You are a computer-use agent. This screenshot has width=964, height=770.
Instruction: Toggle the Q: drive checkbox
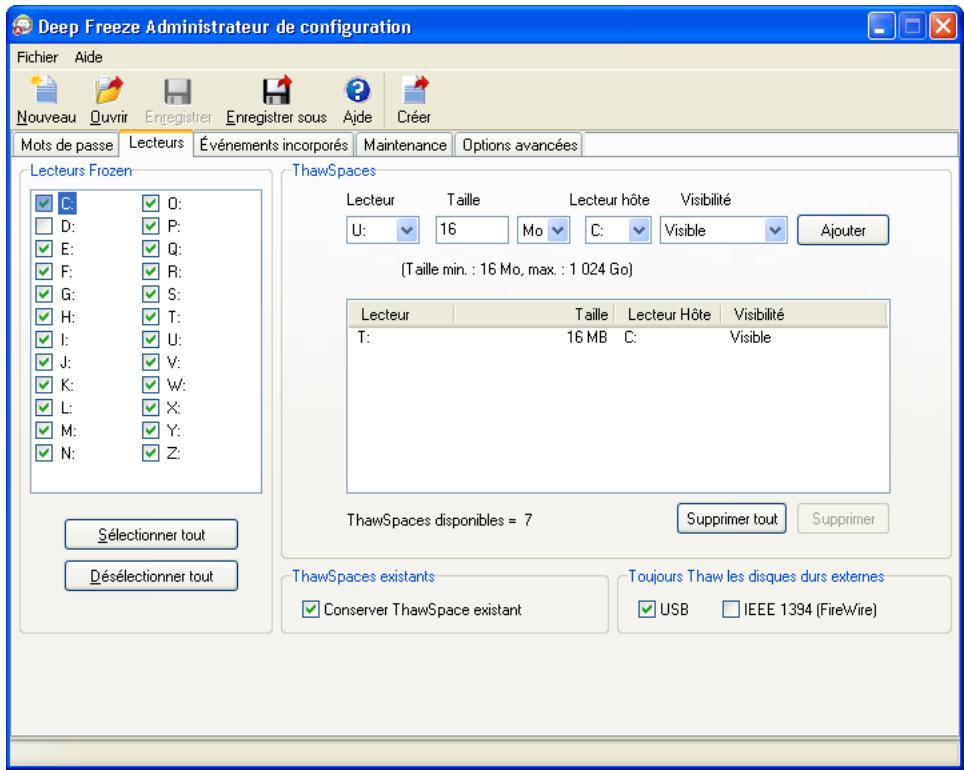pos(151,248)
